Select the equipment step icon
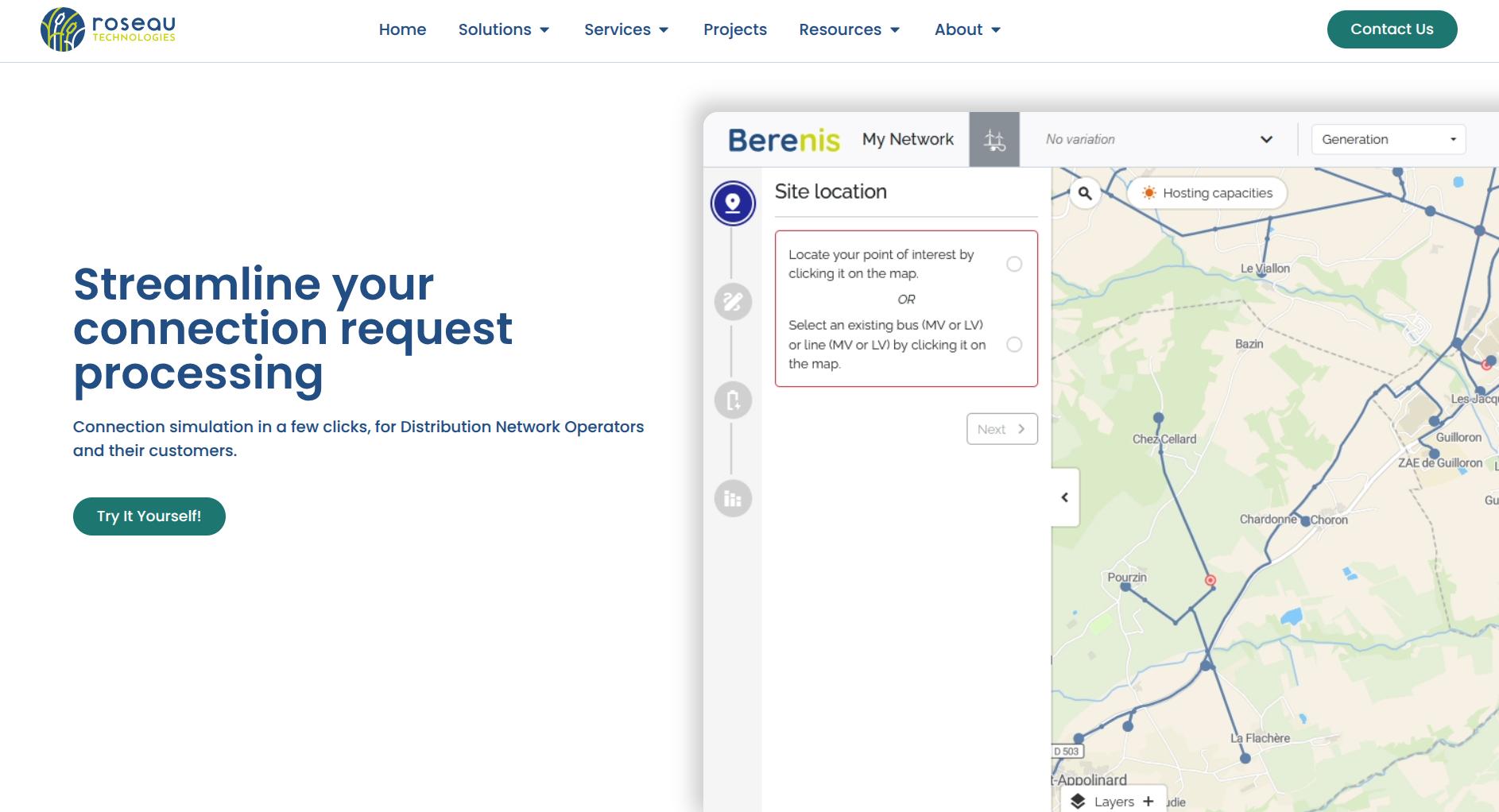The width and height of the screenshot is (1499, 812). (x=733, y=400)
